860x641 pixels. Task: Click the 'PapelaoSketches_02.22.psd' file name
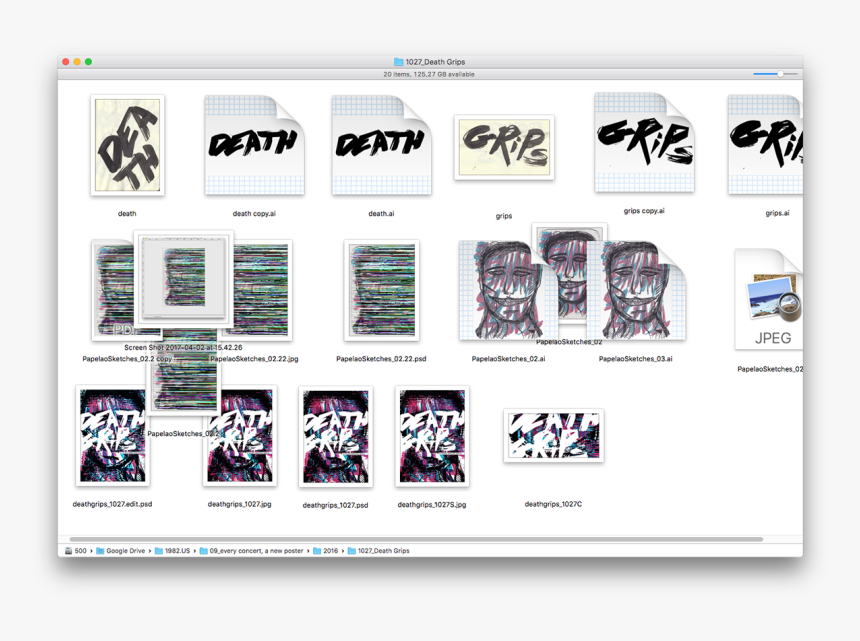[381, 359]
